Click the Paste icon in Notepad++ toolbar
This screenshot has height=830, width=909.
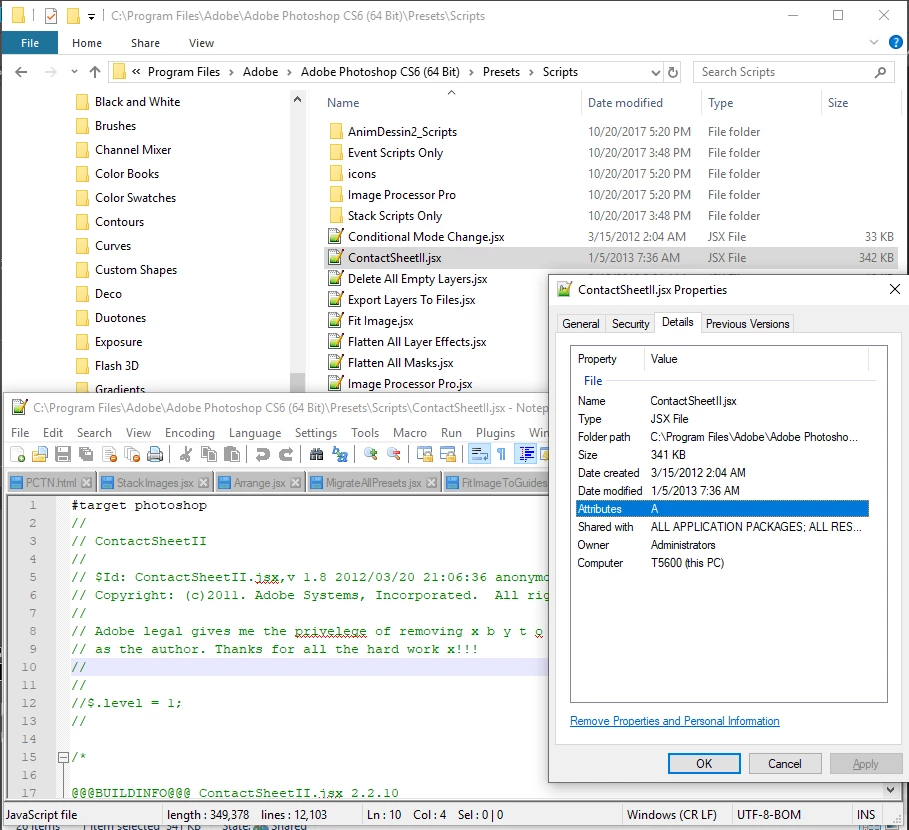[x=232, y=454]
